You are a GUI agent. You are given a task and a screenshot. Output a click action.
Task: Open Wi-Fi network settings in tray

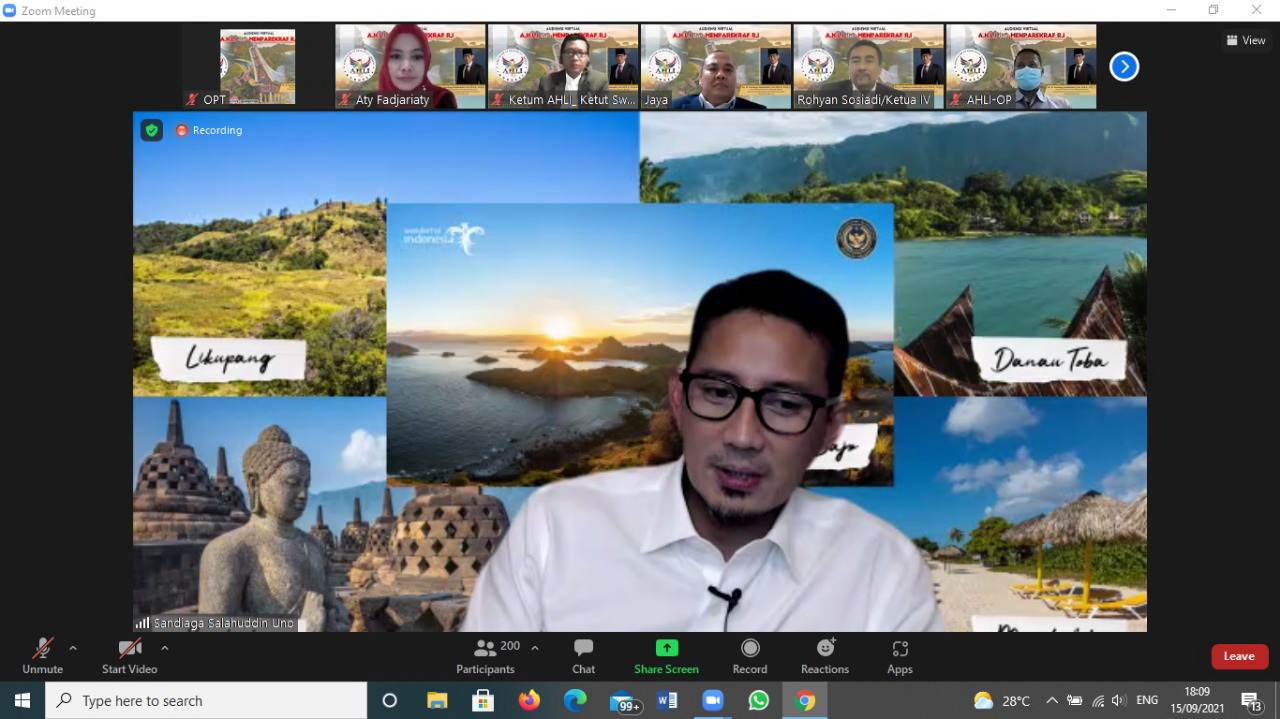1098,701
